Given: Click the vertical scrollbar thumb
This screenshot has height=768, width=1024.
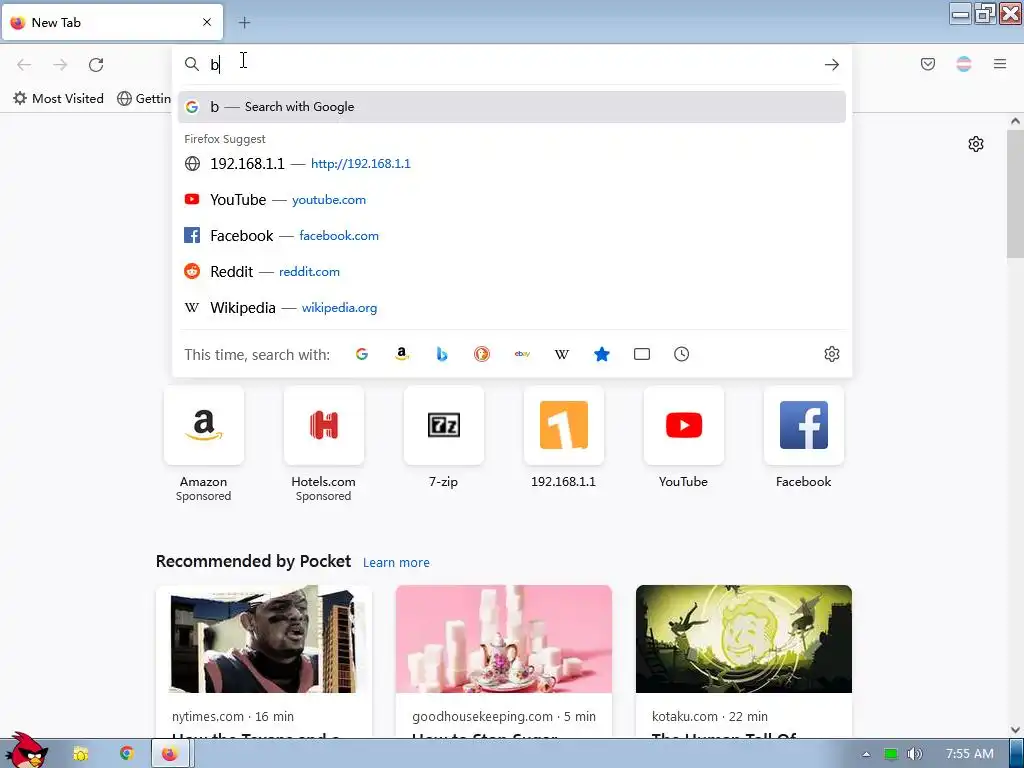Looking at the screenshot, I should tap(1015, 193).
